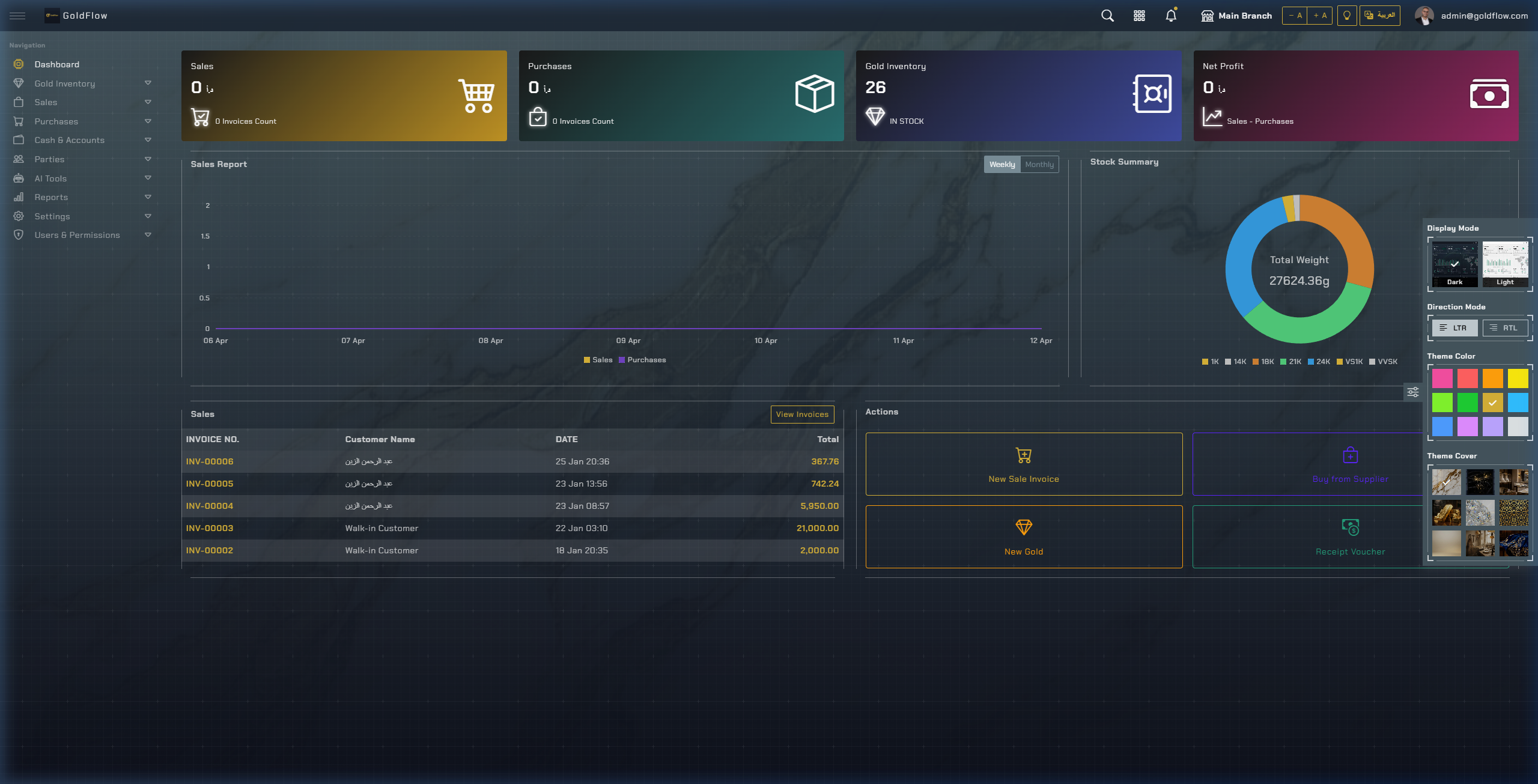Click the lightbulb icon in the header
The image size is (1538, 784).
click(1346, 15)
